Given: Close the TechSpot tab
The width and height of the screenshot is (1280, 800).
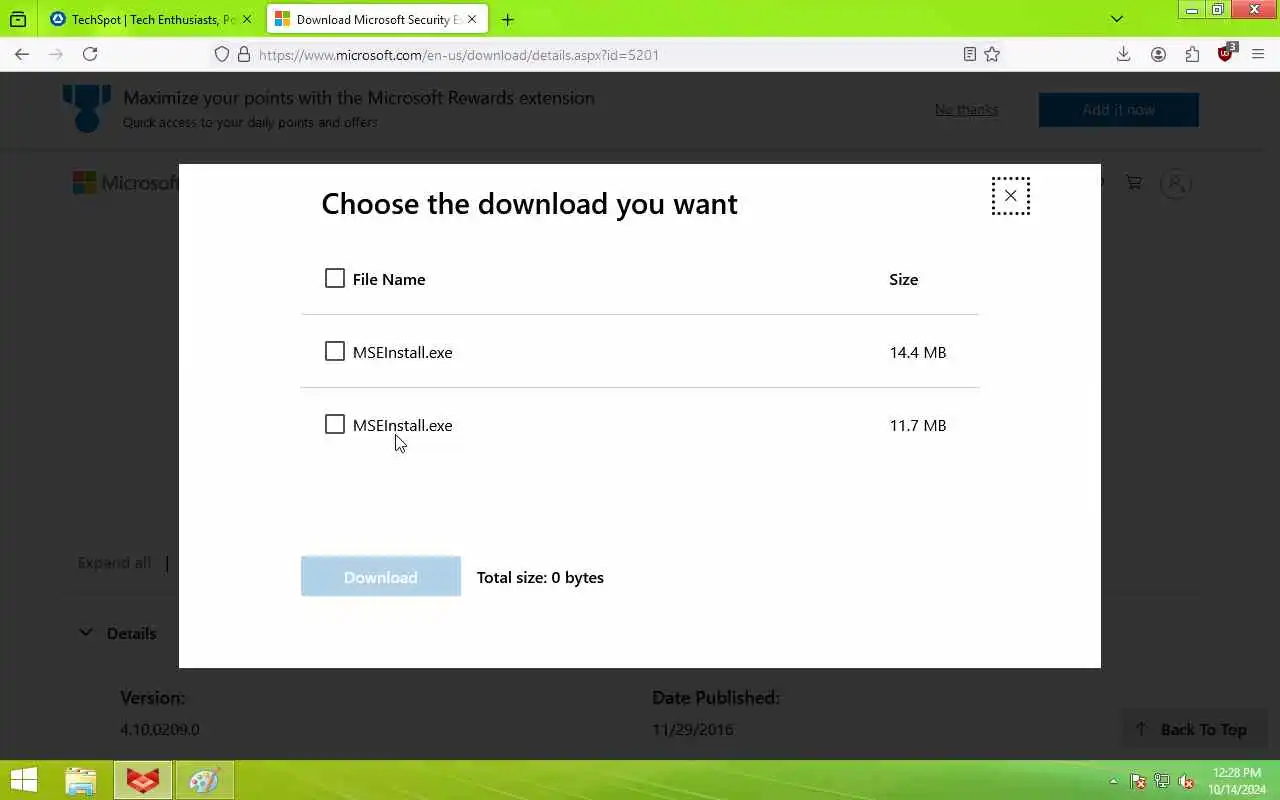Looking at the screenshot, I should [247, 19].
